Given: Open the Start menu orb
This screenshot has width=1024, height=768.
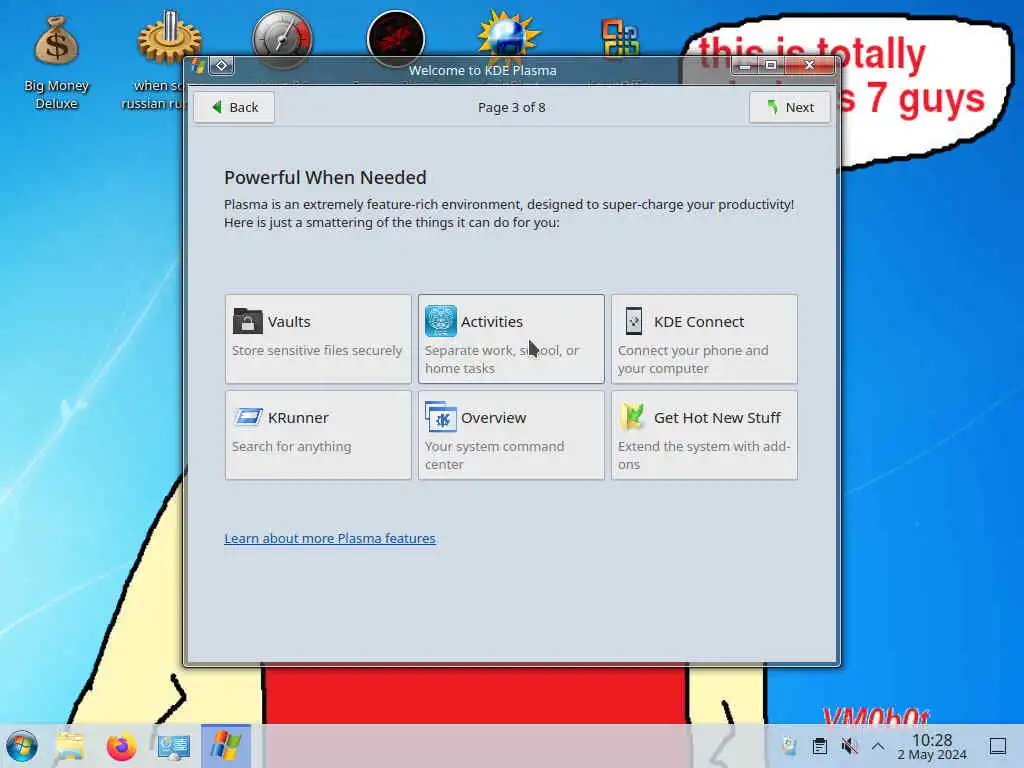Looking at the screenshot, I should [x=22, y=746].
